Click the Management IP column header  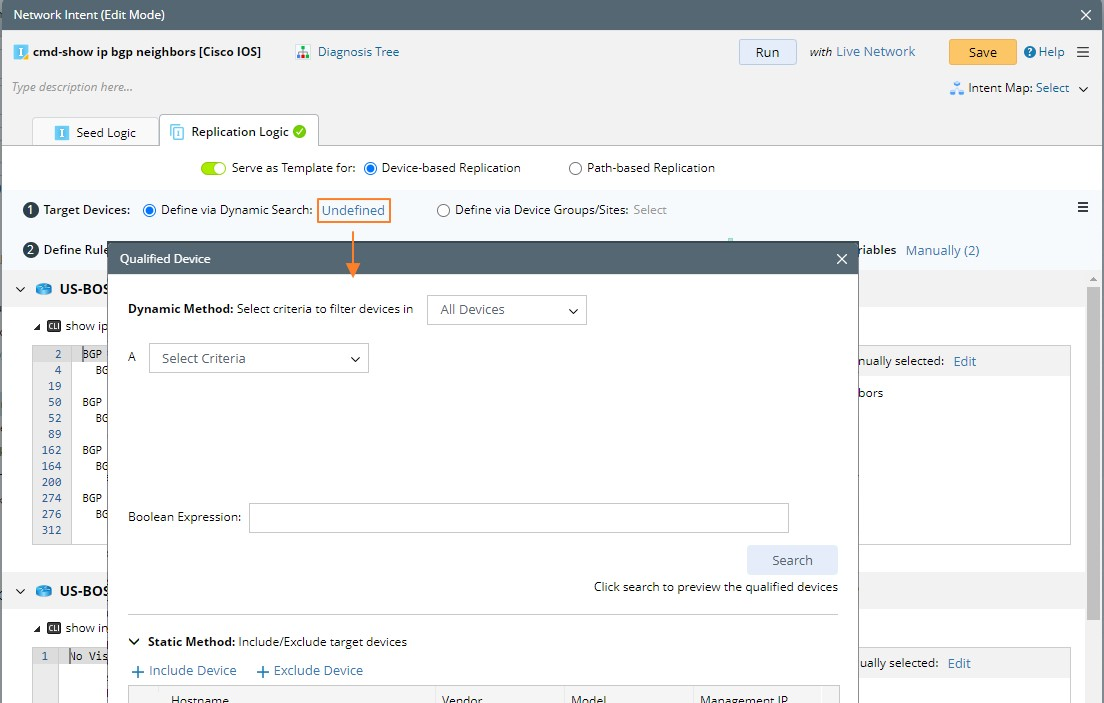tap(744, 699)
